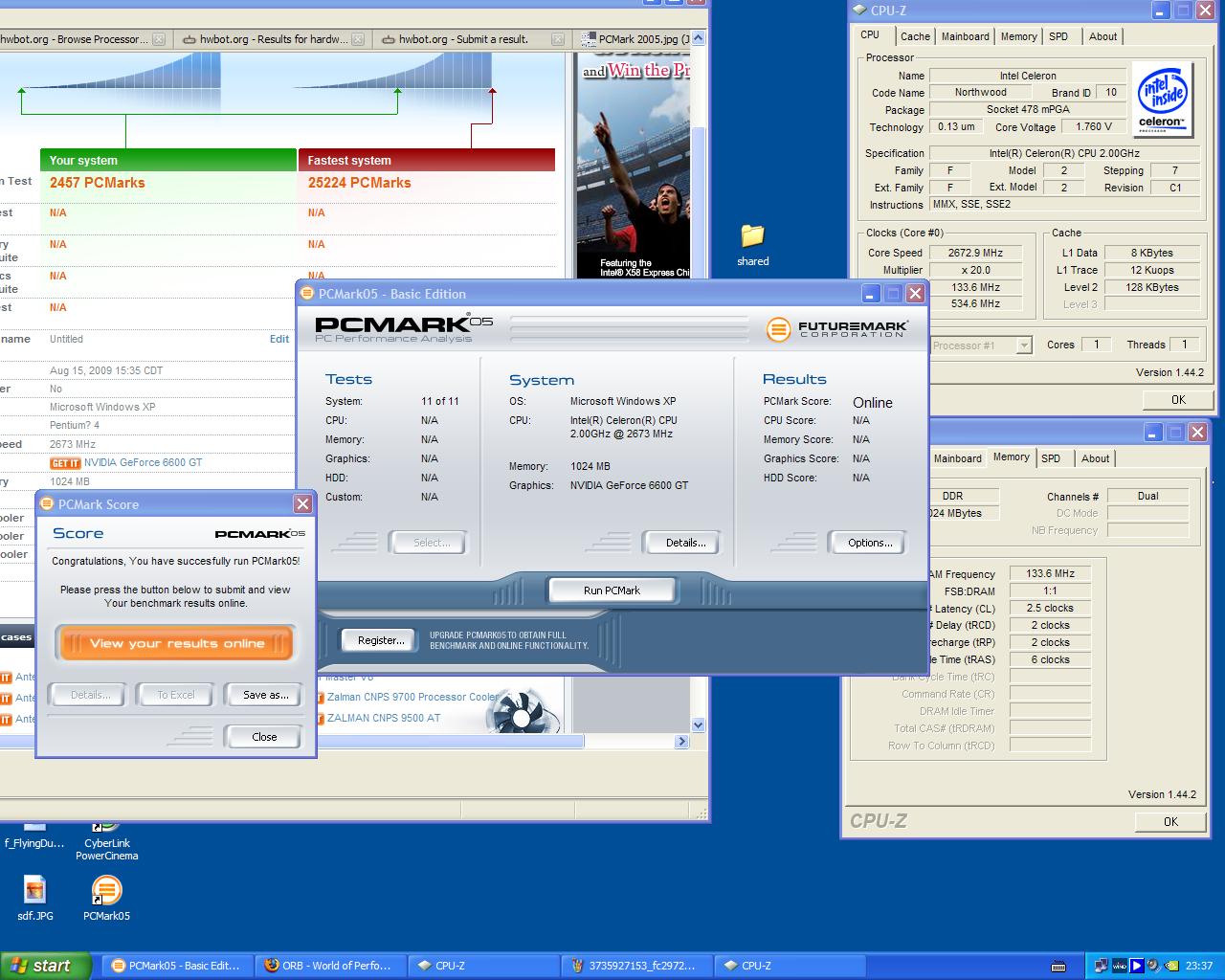Image resolution: width=1225 pixels, height=980 pixels.
Task: Switch to Mainboard tab in top CPU-Z
Action: tap(965, 36)
